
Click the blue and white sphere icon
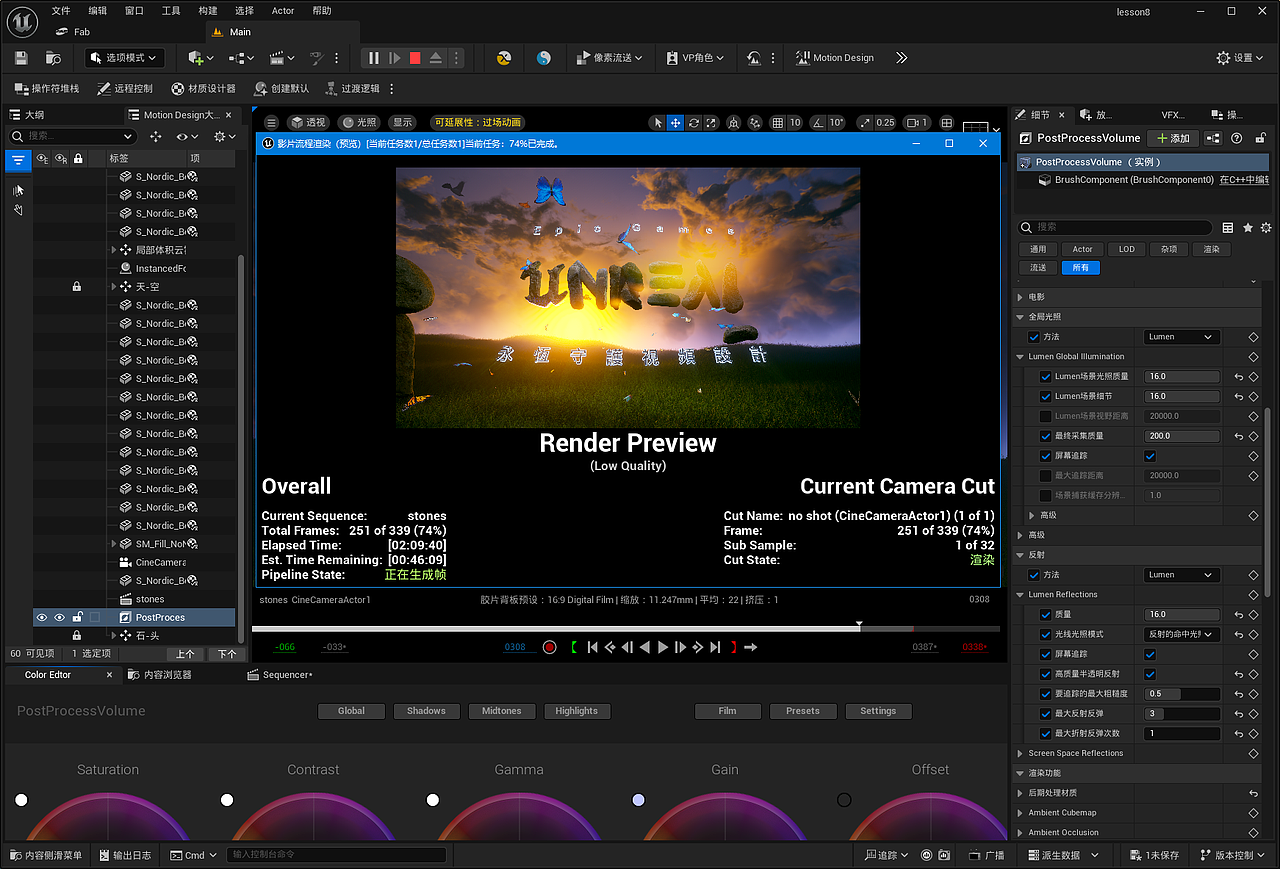pos(544,58)
